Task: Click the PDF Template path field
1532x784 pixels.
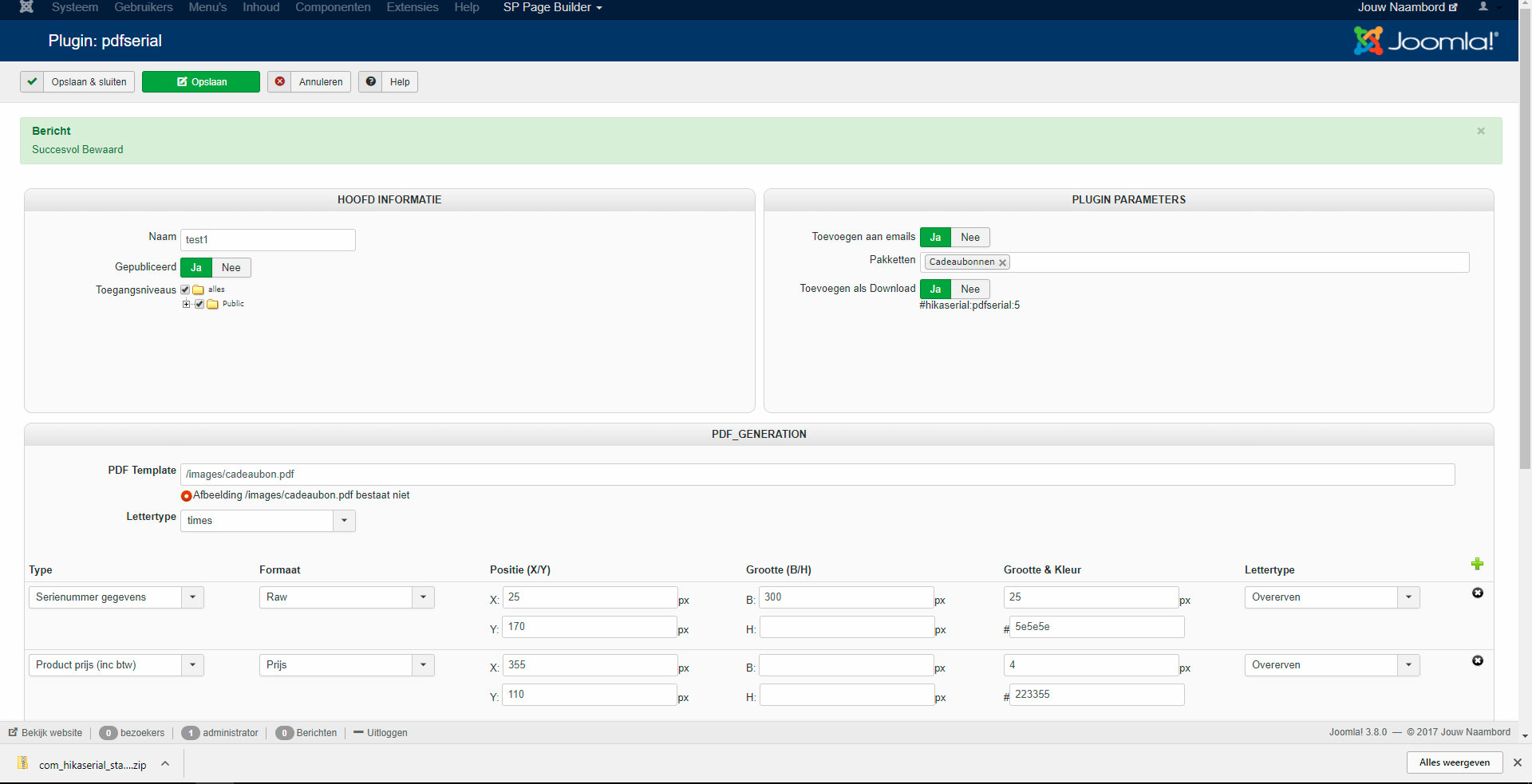Action: [x=817, y=475]
